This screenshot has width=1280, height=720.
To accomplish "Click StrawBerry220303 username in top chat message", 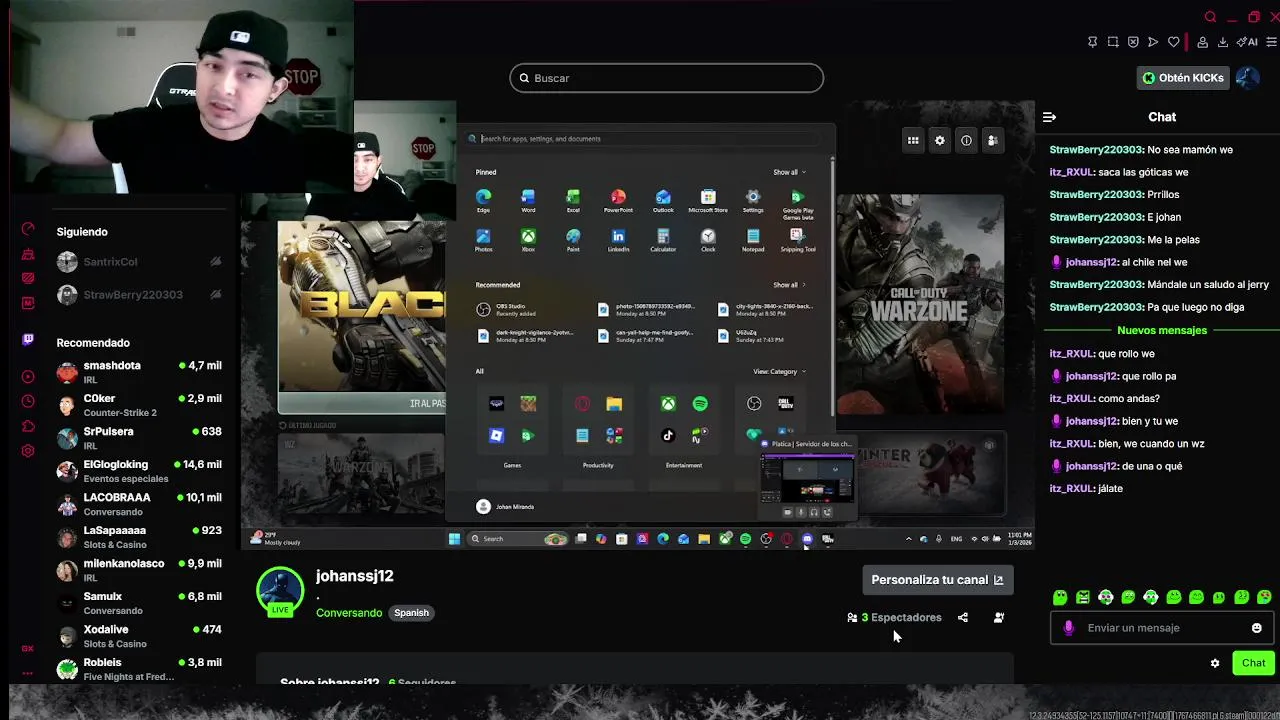I will tap(1096, 150).
